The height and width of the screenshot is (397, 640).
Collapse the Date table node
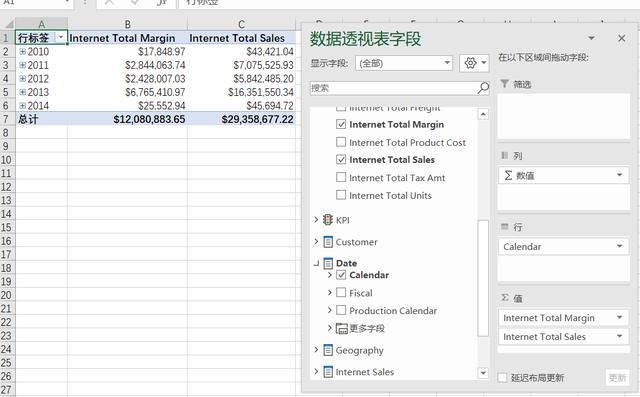[x=316, y=264]
